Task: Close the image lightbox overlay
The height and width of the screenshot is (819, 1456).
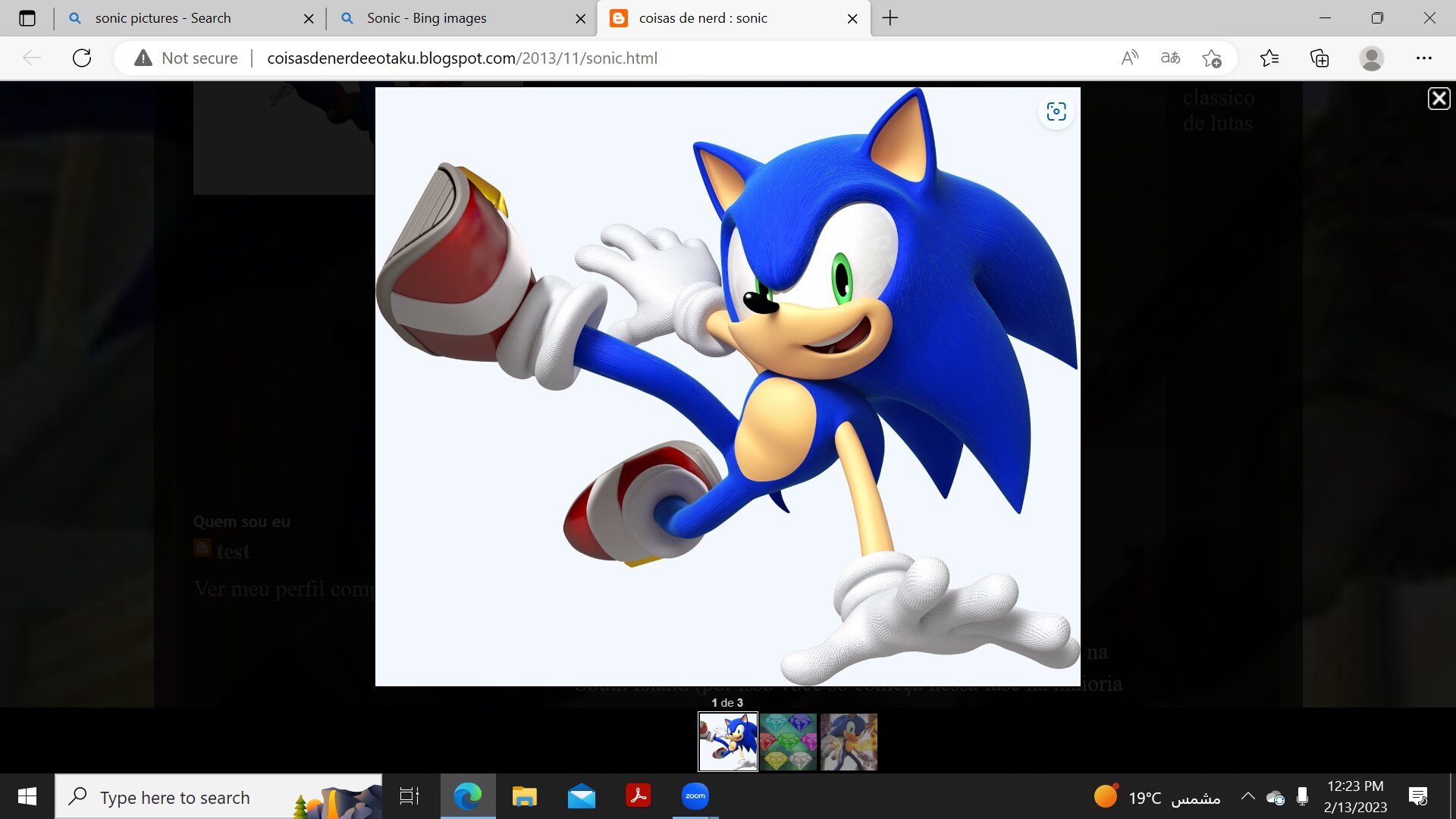Action: (1439, 99)
